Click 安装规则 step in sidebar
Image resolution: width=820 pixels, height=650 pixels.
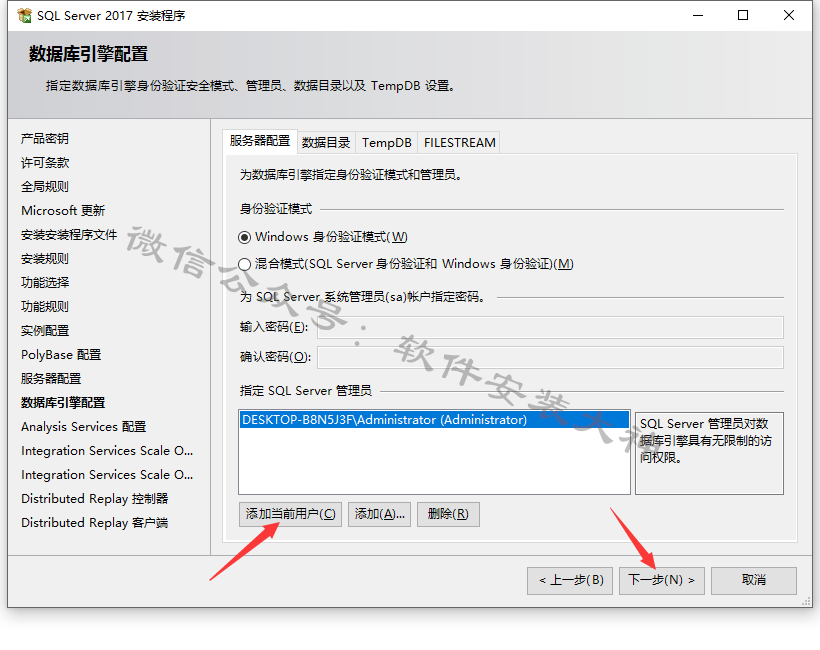pyautogui.click(x=45, y=259)
